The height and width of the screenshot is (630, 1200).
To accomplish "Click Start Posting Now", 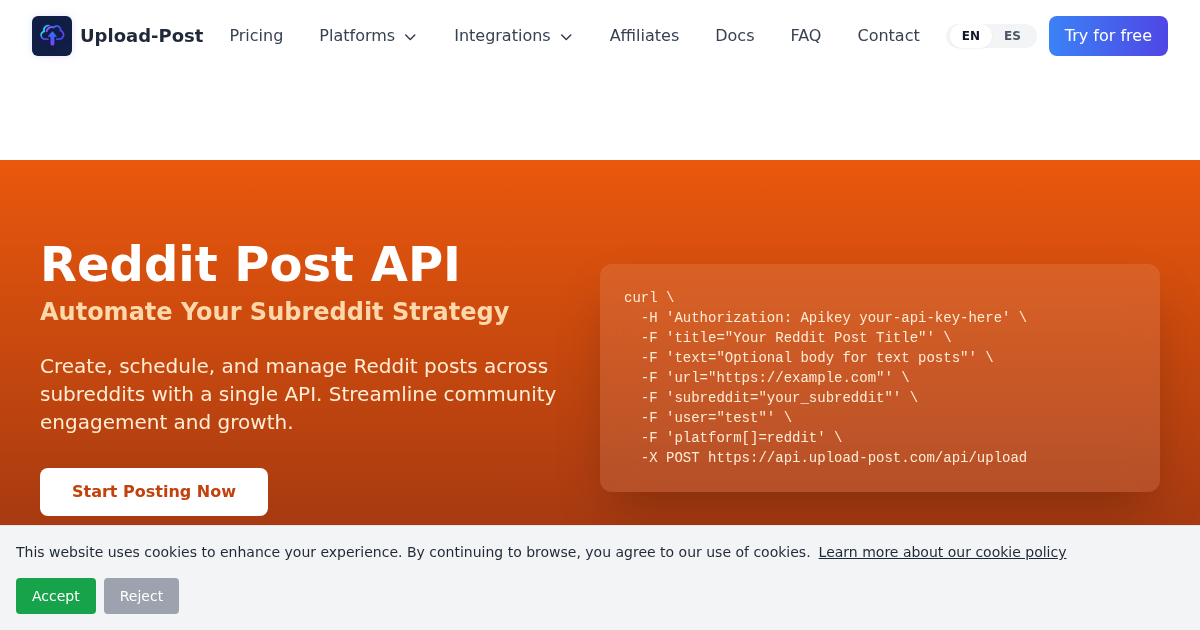I will [154, 491].
